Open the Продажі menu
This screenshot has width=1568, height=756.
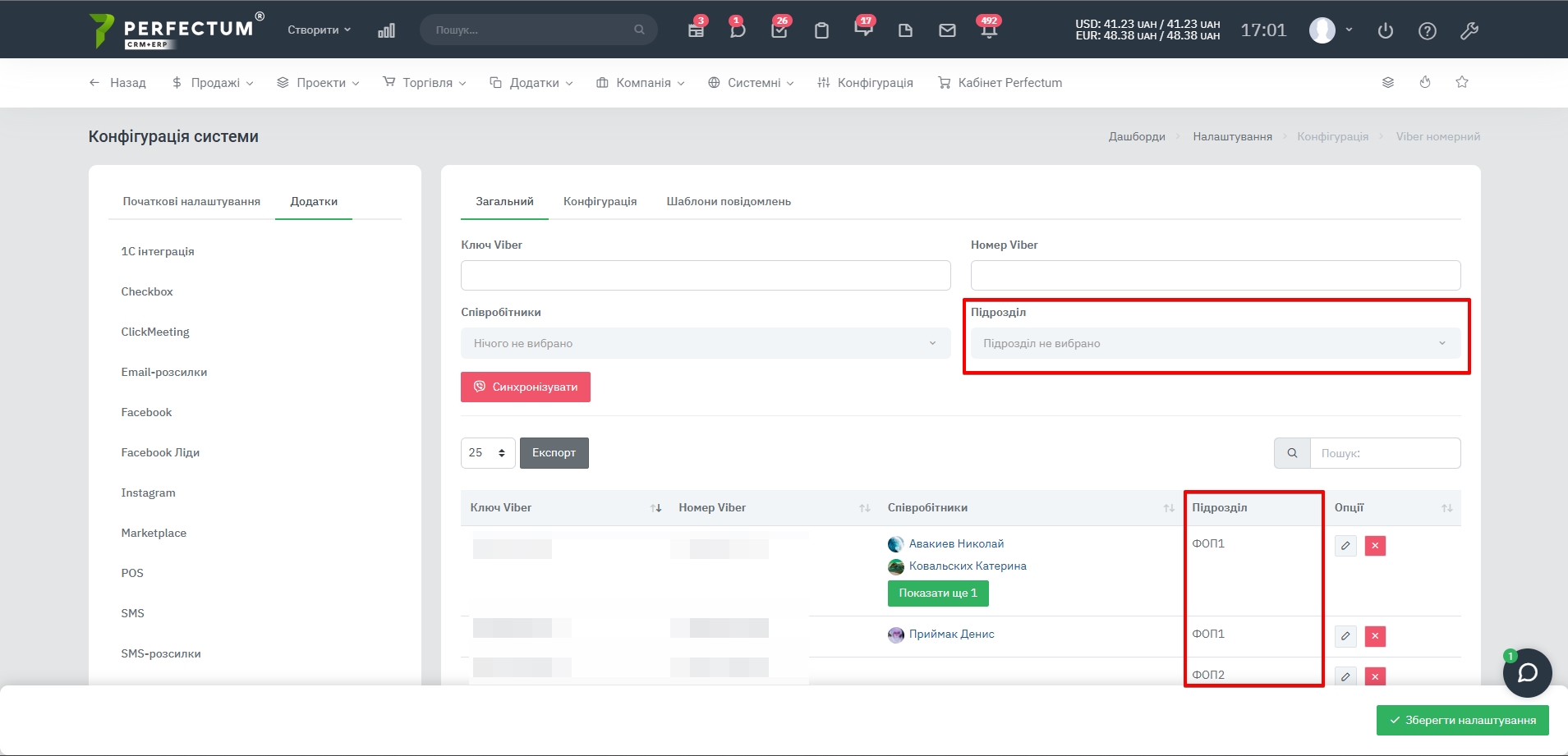213,83
